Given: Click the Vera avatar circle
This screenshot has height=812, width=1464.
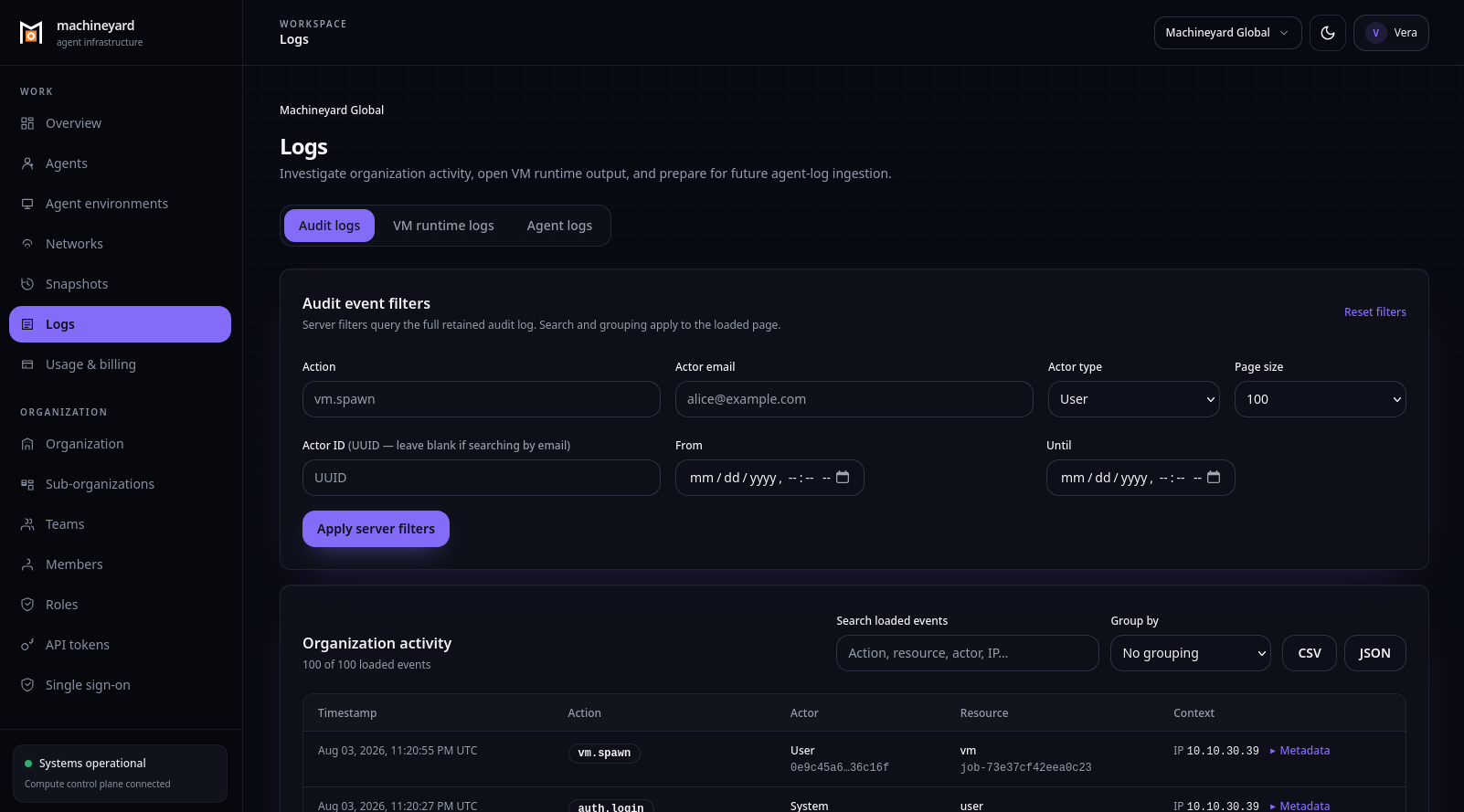Looking at the screenshot, I should pos(1376,33).
